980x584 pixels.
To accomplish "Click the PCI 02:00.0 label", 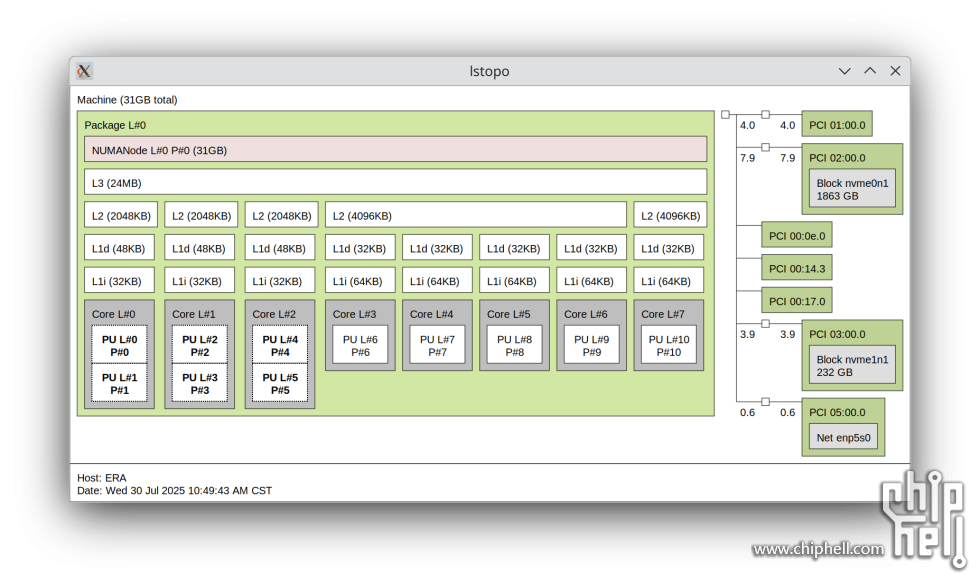I will (837, 158).
